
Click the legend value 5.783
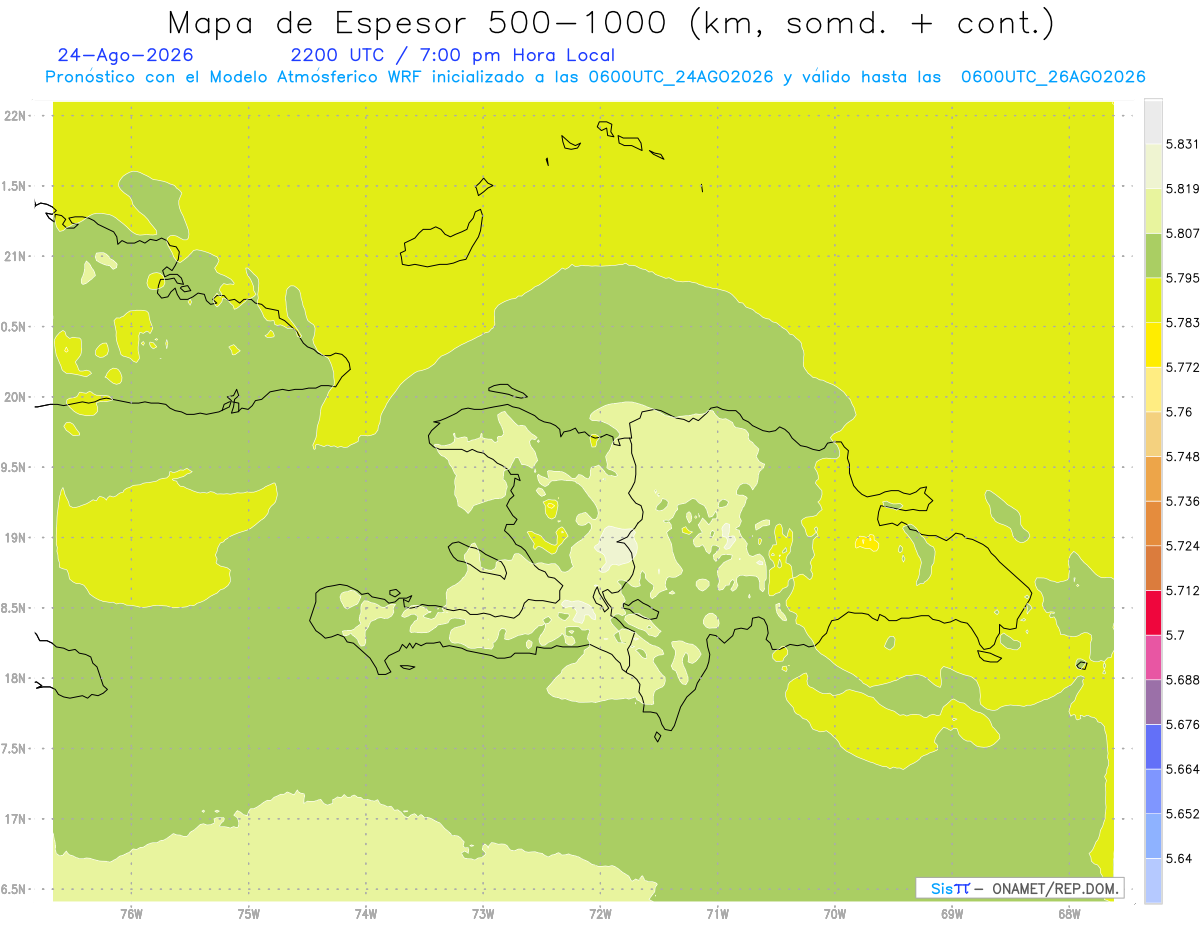(x=1183, y=322)
